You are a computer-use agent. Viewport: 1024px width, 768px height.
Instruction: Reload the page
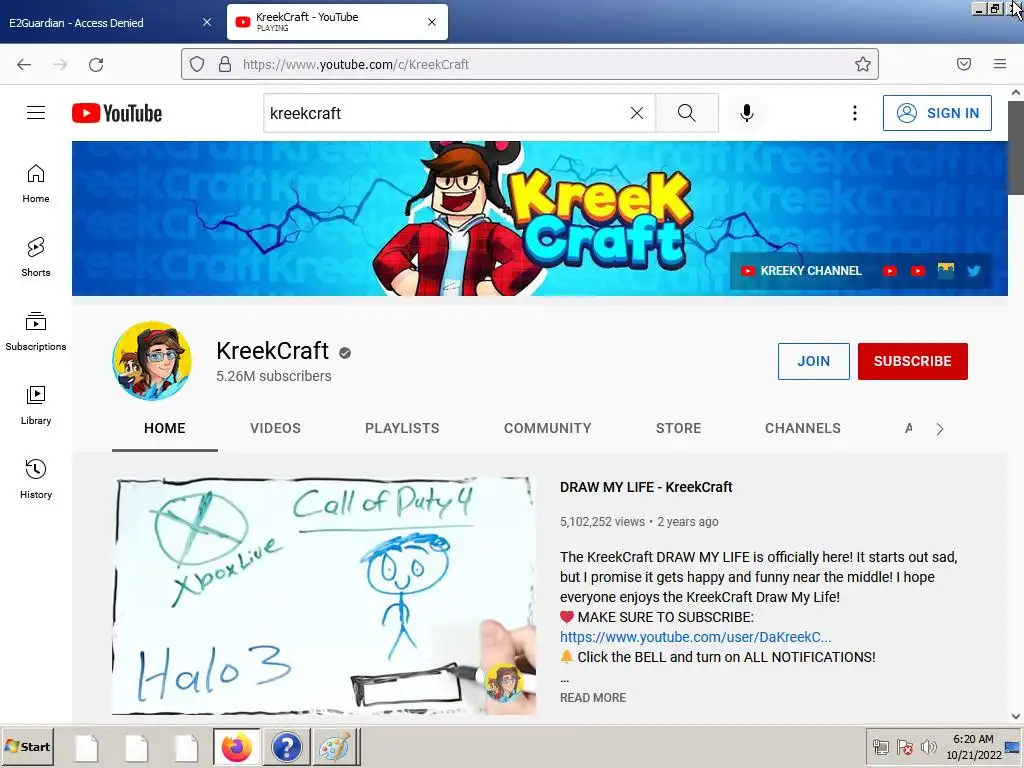pyautogui.click(x=96, y=64)
